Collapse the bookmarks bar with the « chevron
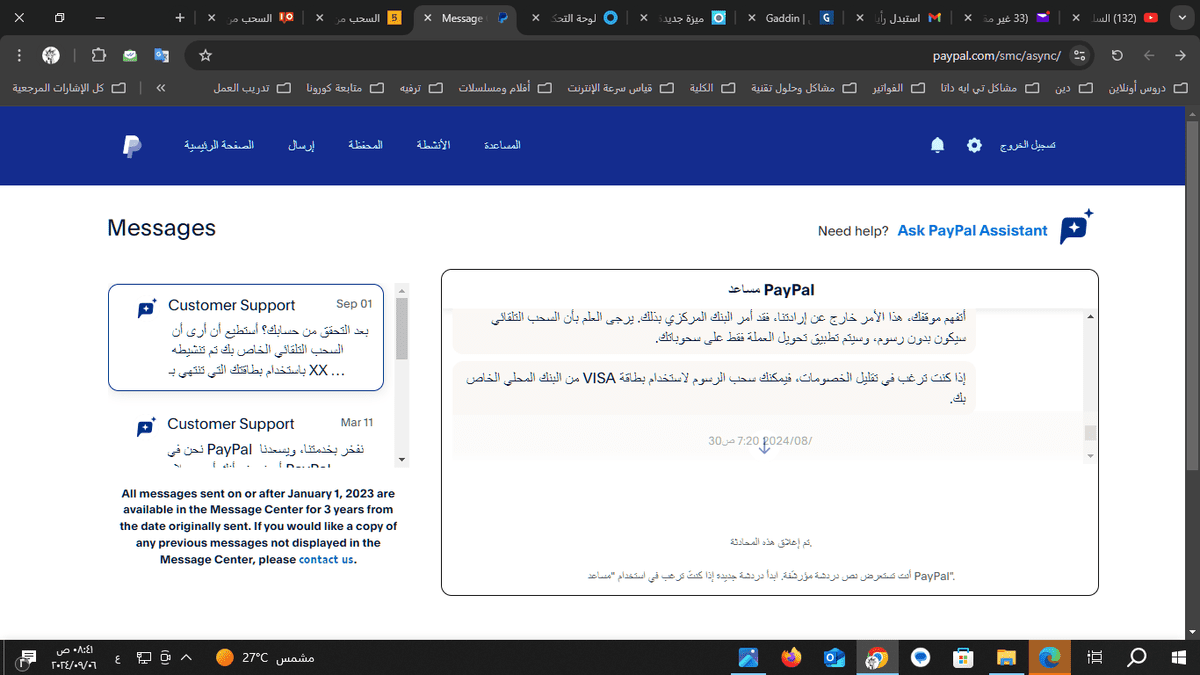 click(159, 88)
